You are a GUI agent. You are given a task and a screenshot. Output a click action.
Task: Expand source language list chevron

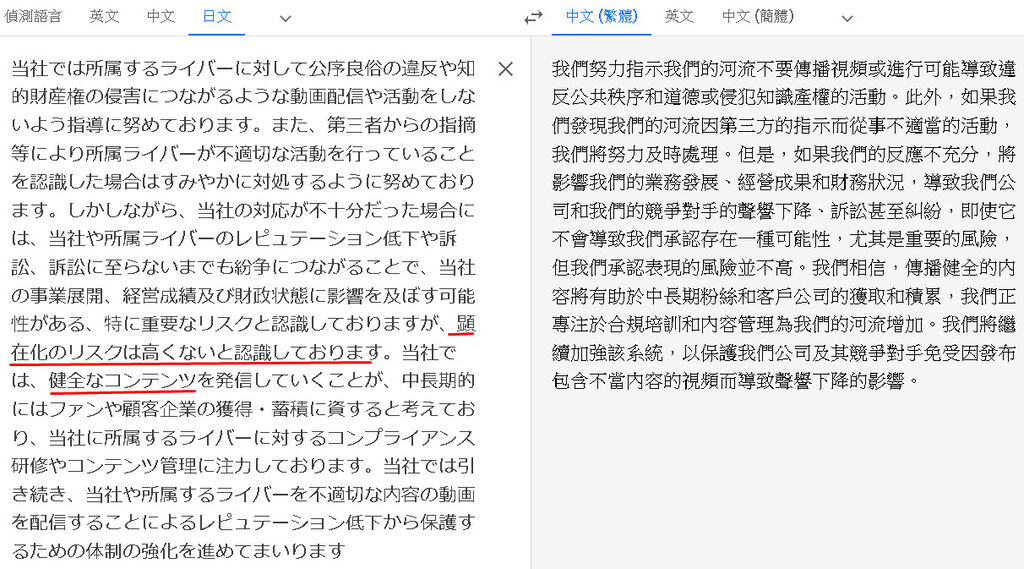(x=285, y=18)
